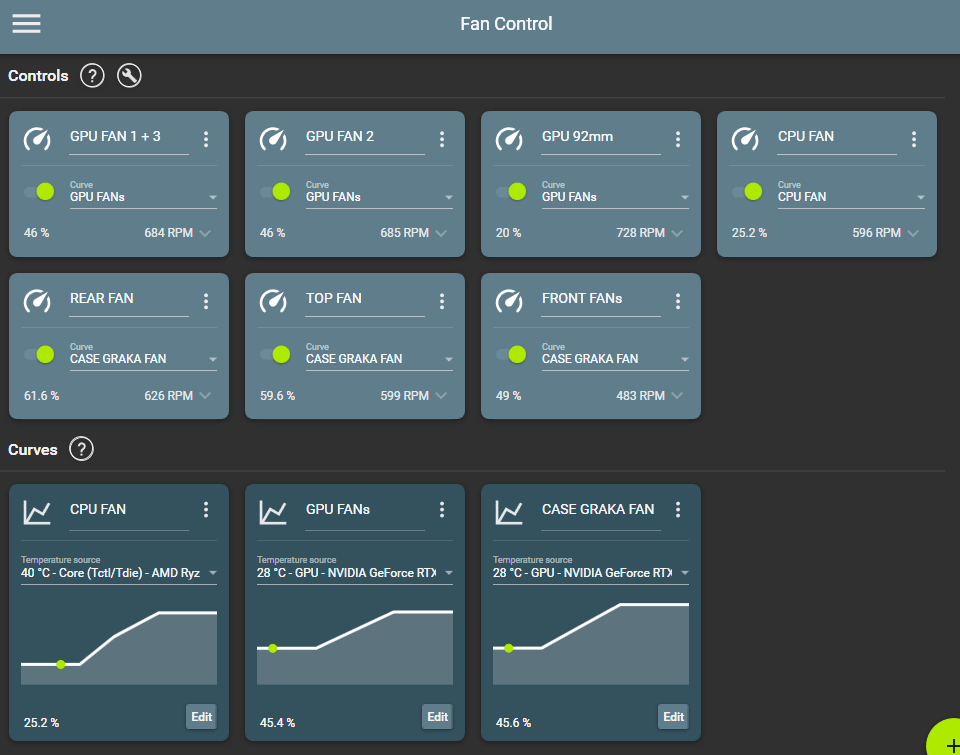This screenshot has width=960, height=755.
Task: Toggle the GPU FAN 1 + 3 control switch
Action: click(x=40, y=192)
